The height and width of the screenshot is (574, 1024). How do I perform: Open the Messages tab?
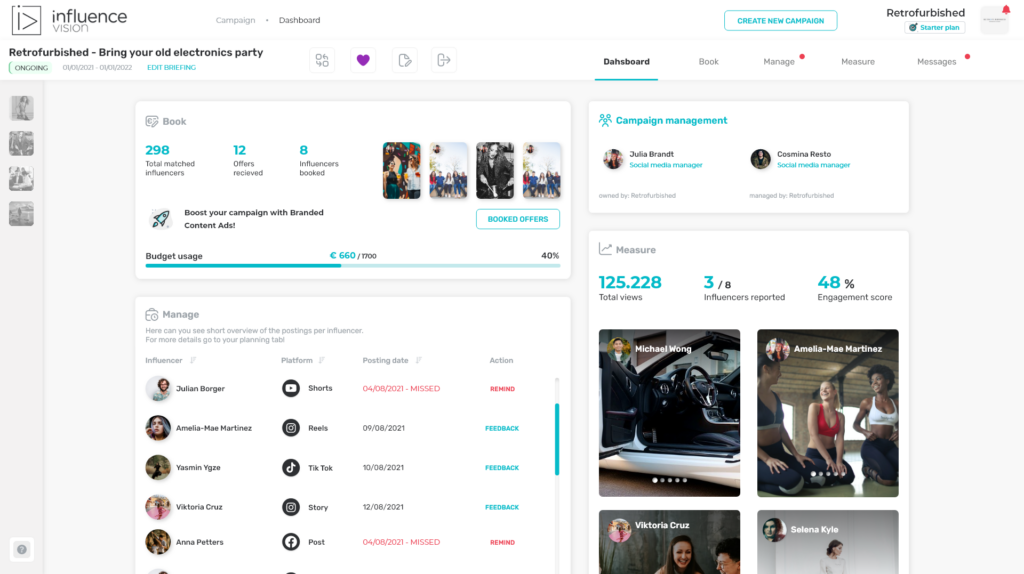click(x=936, y=62)
